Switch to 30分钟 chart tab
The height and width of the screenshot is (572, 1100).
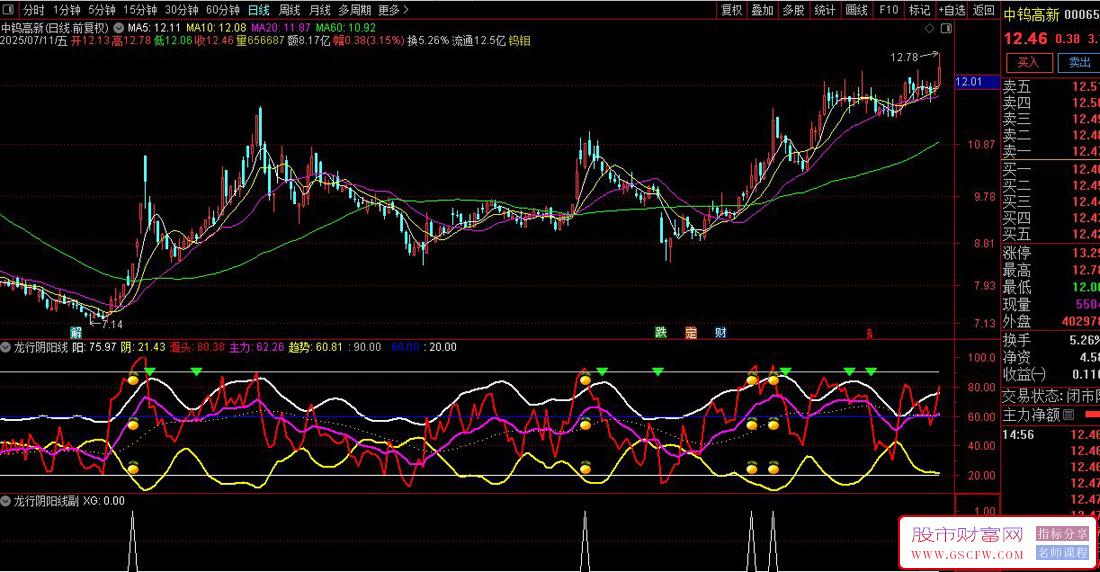coord(182,10)
